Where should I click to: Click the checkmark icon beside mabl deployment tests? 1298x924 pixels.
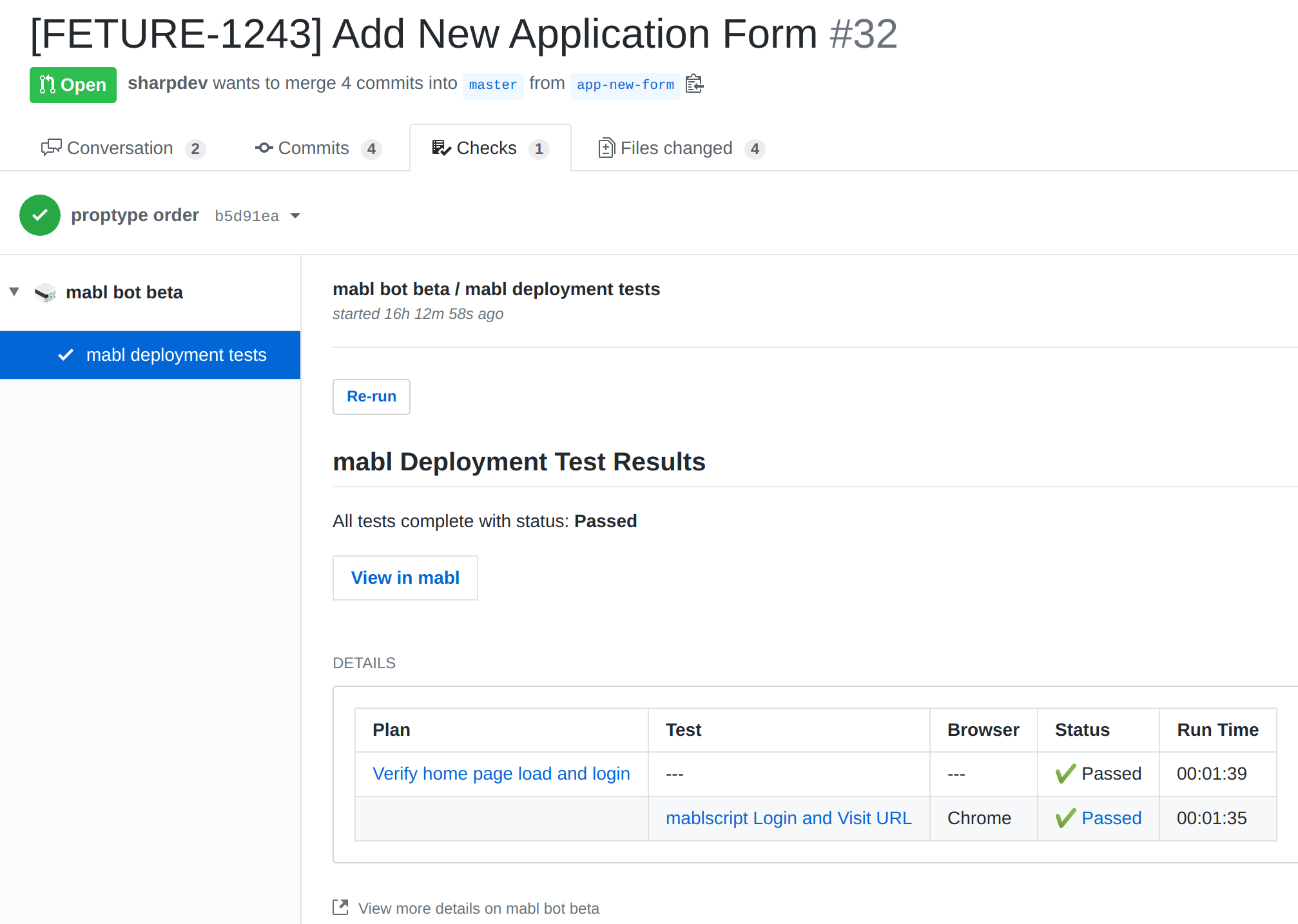(x=65, y=354)
